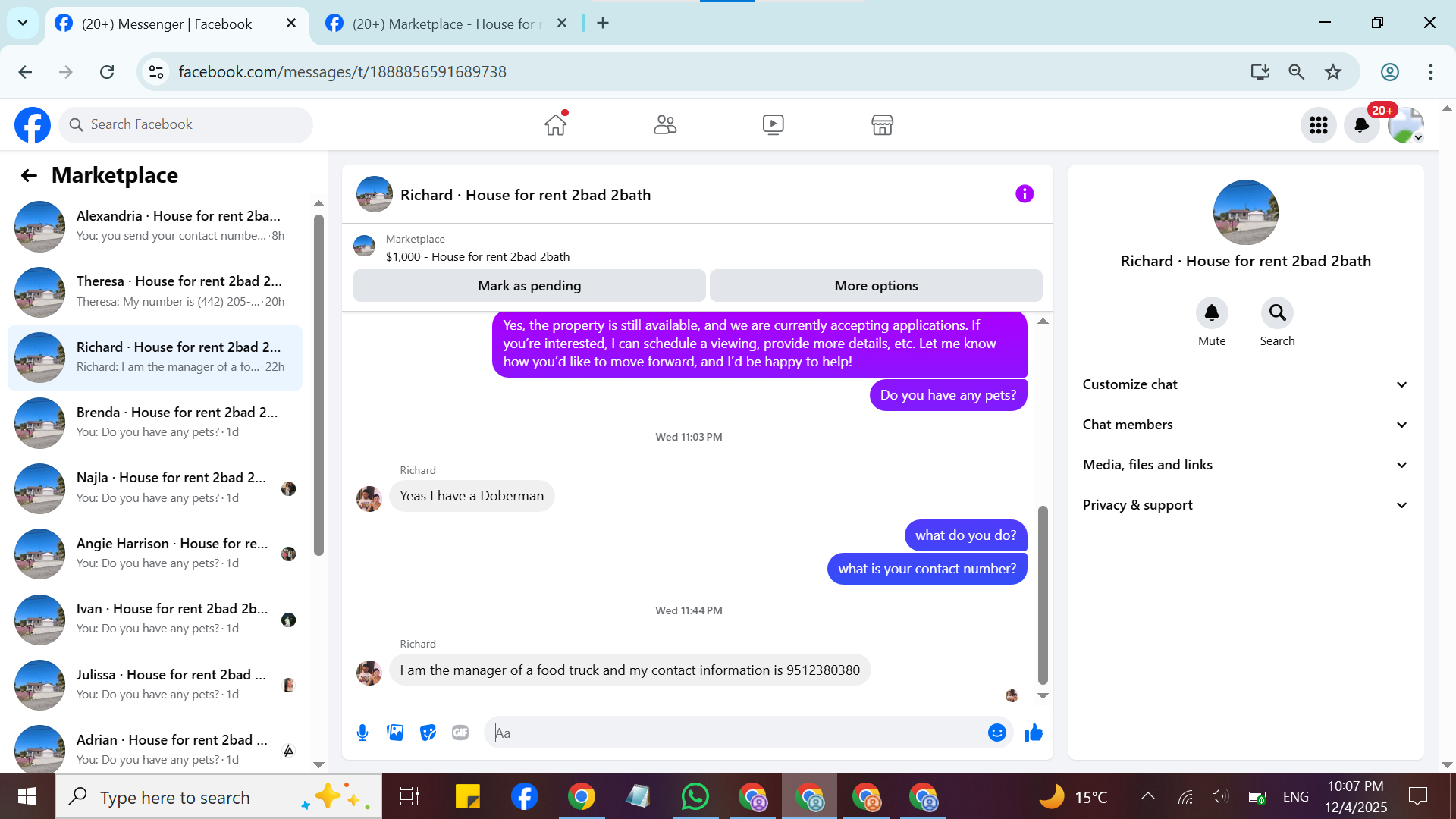Bookmark this page with star

click(1332, 72)
